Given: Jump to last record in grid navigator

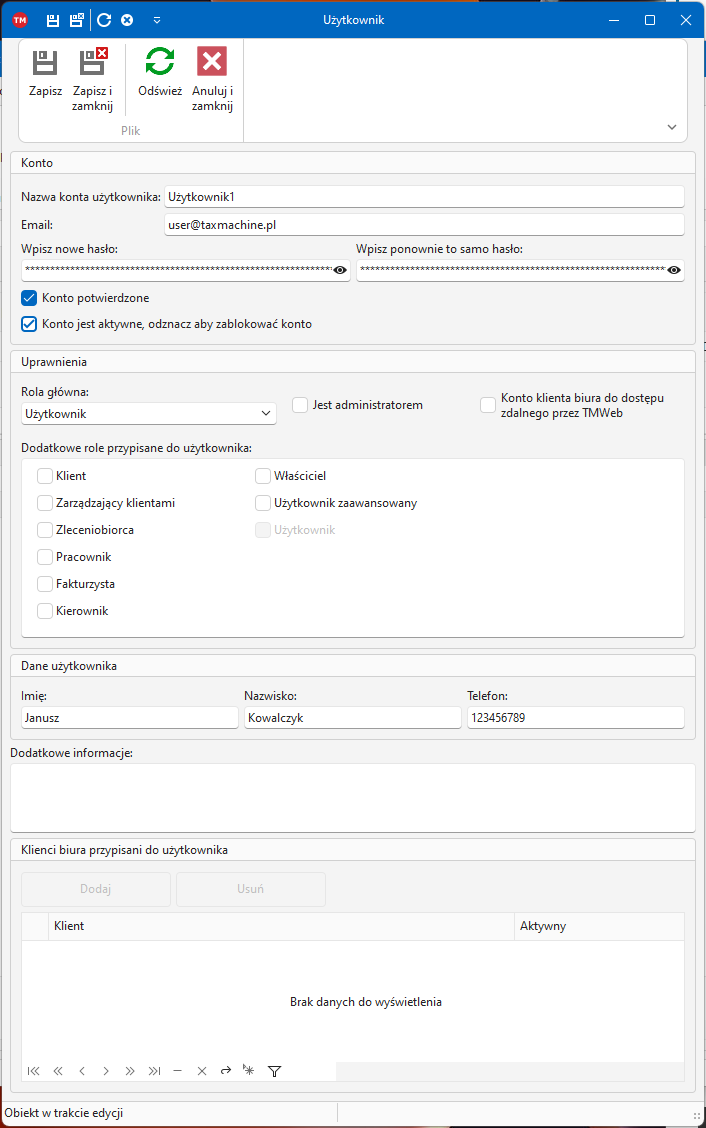Looking at the screenshot, I should pyautogui.click(x=154, y=1071).
